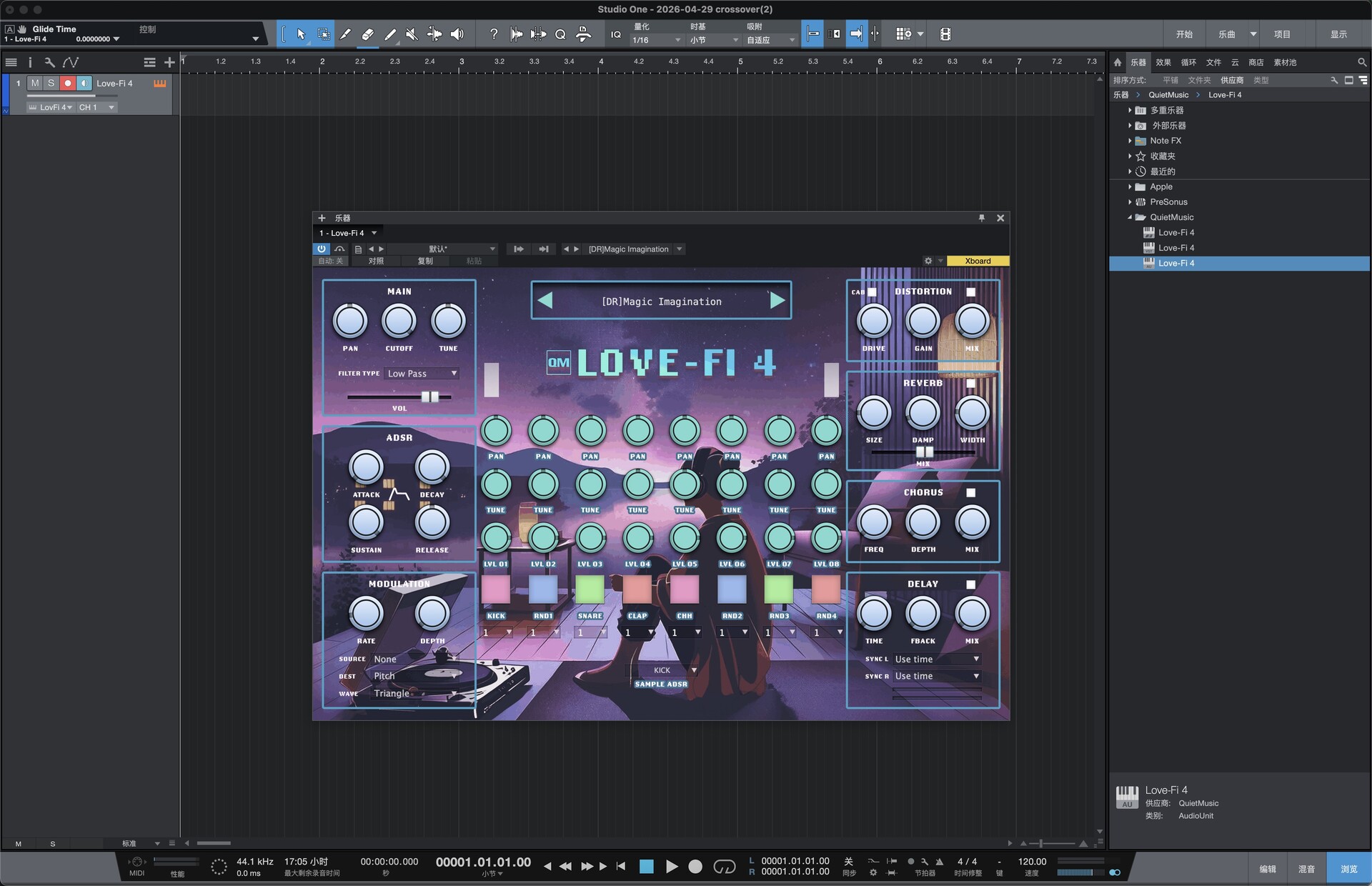Viewport: 1372px width, 886px height.
Task: Trigger the green SNARE pad
Action: tap(590, 589)
